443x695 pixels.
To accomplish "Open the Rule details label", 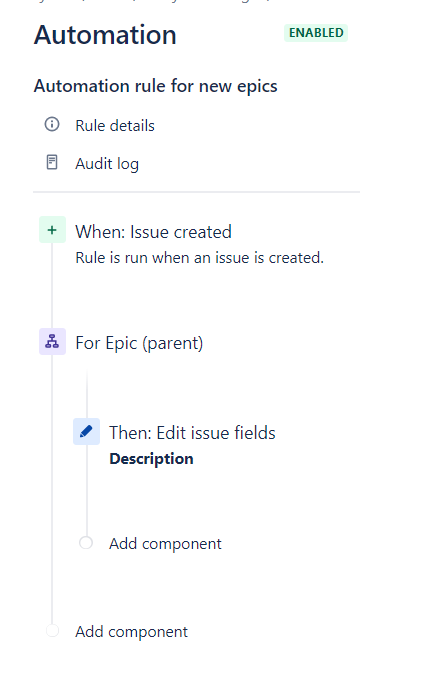I will pyautogui.click(x=115, y=125).
